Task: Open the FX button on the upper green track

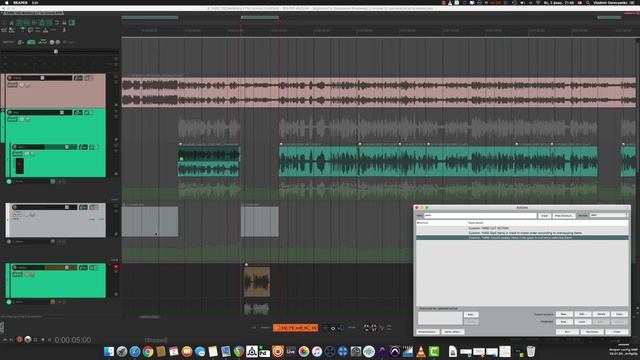Action: coord(78,112)
